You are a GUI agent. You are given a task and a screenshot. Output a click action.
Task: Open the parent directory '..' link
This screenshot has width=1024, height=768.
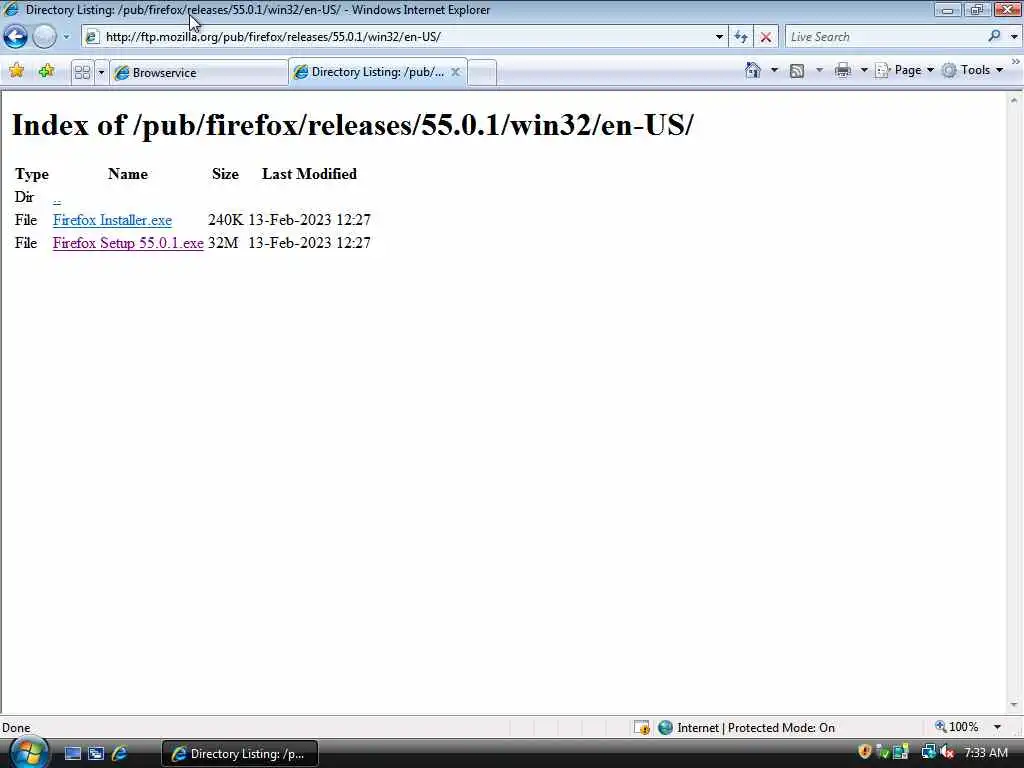click(57, 198)
